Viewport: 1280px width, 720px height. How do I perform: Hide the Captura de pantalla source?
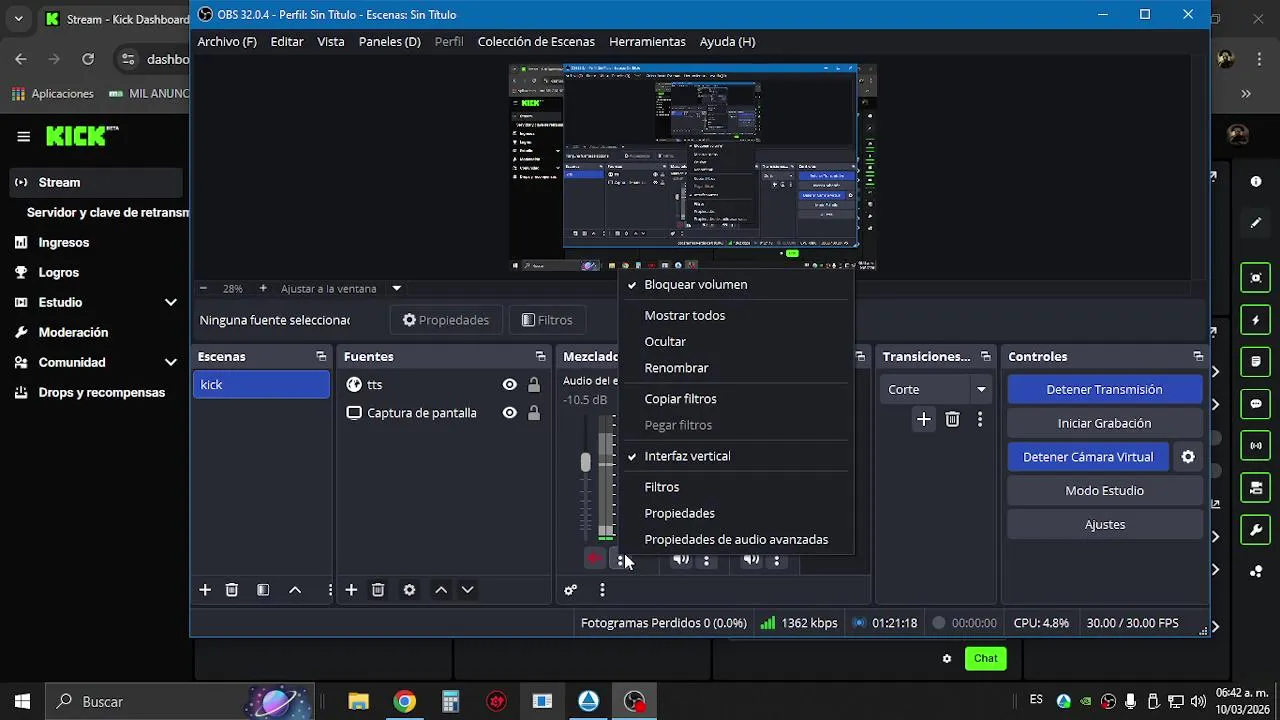coord(510,413)
